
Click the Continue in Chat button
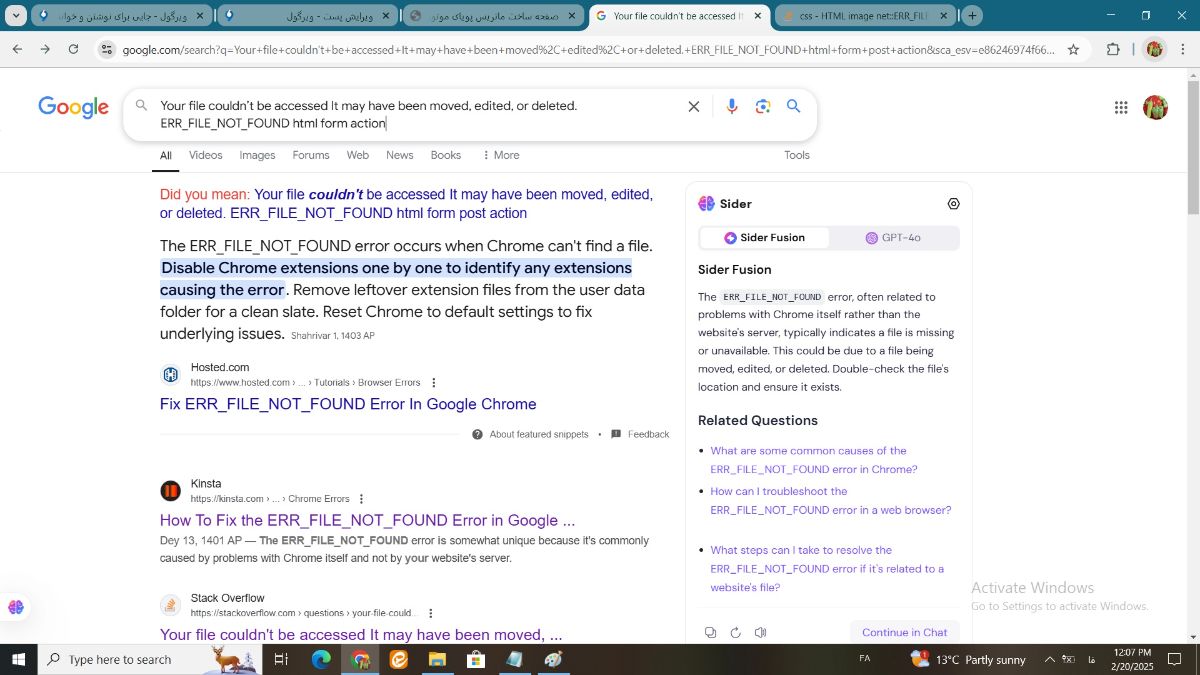click(904, 632)
